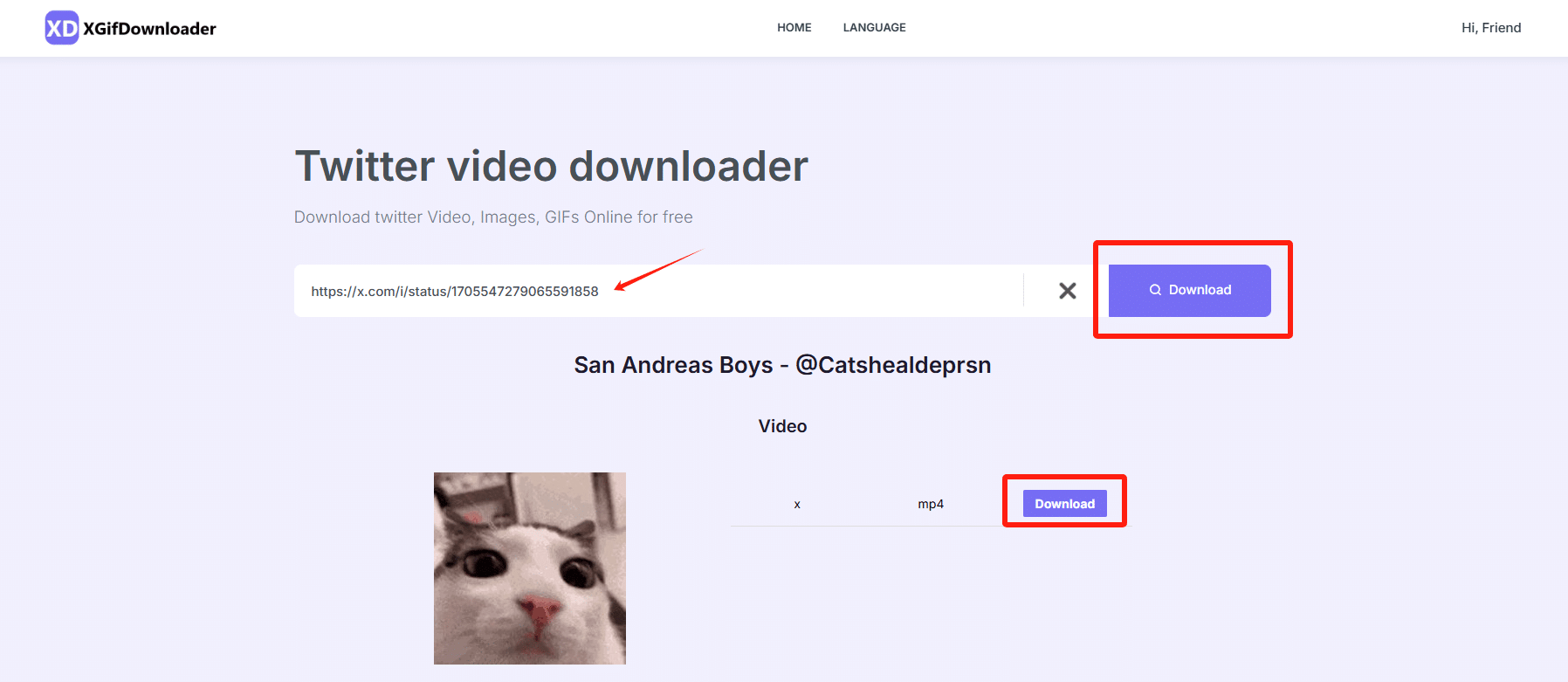The width and height of the screenshot is (1568, 682).
Task: Select the x resolution cell
Action: pos(797,505)
